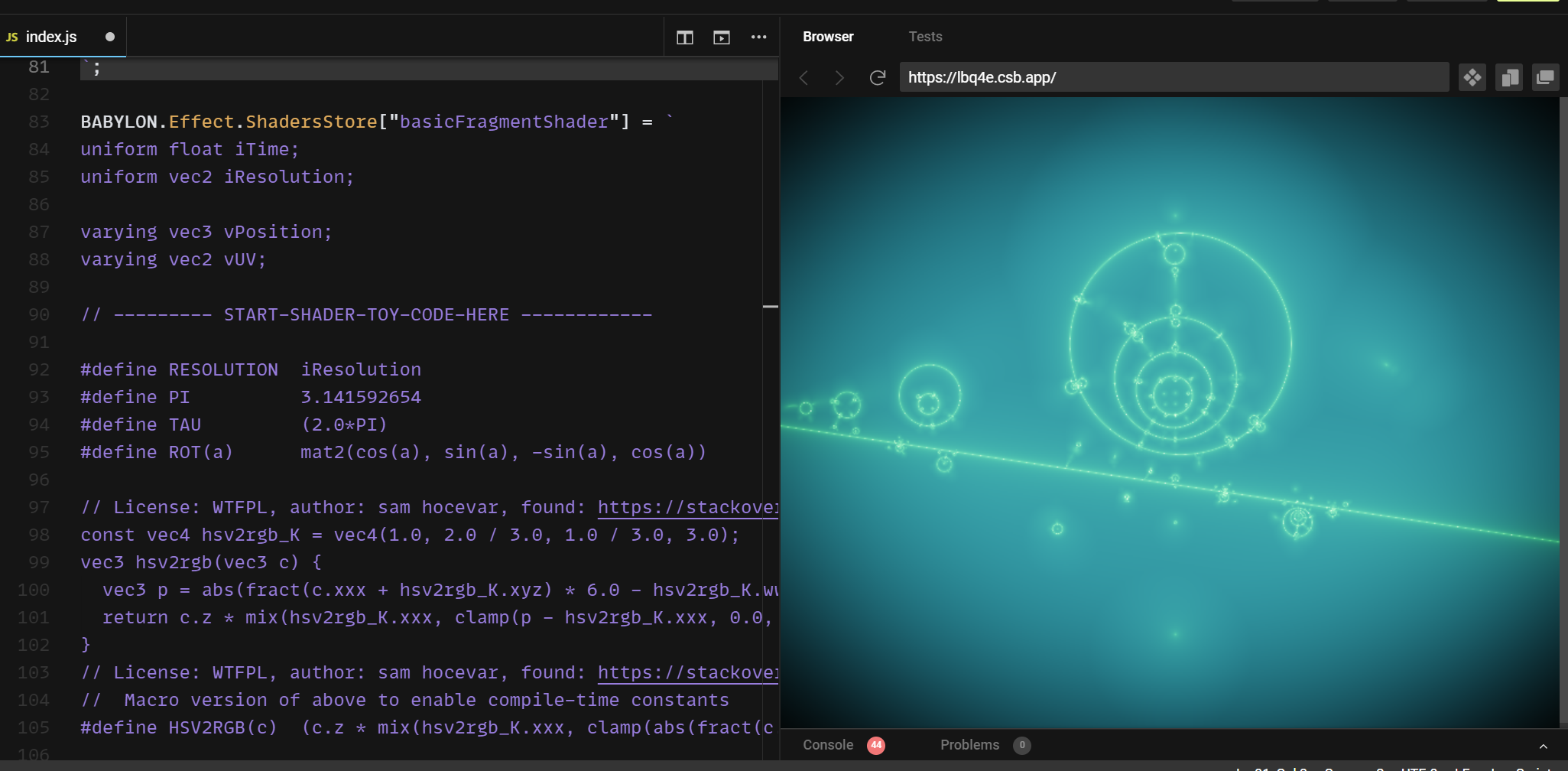The width and height of the screenshot is (1568, 771).
Task: Navigate forward in the preview browser
Action: pyautogui.click(x=839, y=77)
